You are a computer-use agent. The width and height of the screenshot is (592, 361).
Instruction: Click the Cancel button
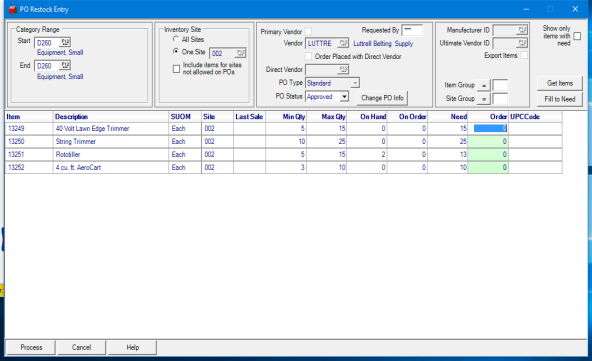(82, 347)
